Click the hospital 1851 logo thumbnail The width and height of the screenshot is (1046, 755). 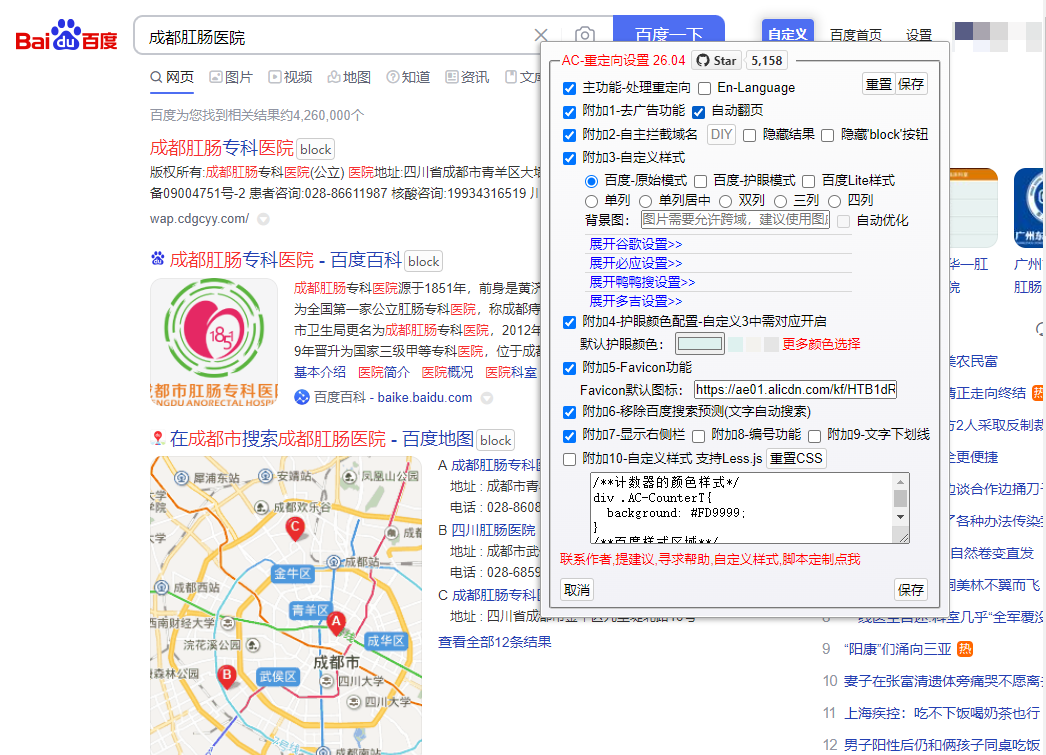point(214,342)
